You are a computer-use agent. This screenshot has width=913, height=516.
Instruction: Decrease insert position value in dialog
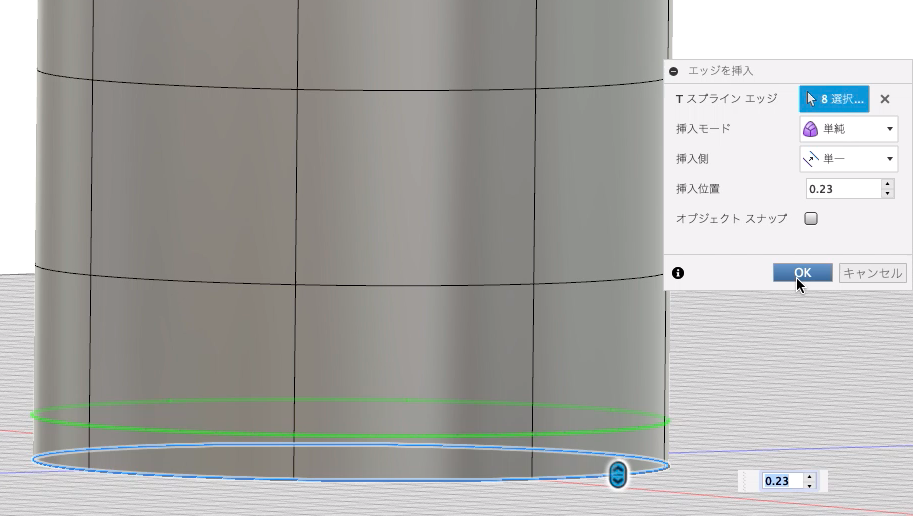point(887,193)
